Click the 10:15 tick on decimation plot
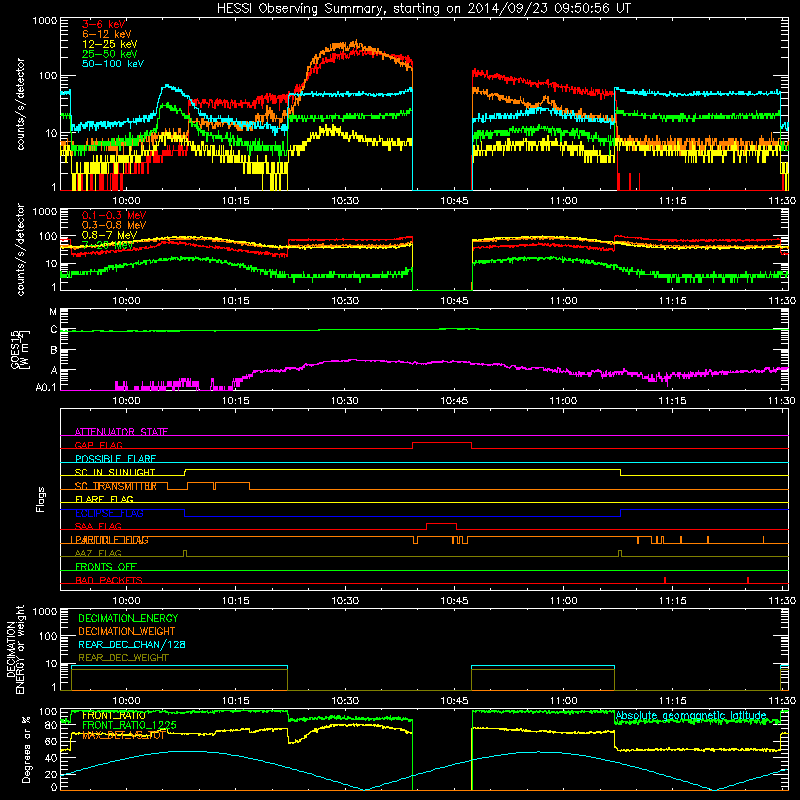The width and height of the screenshot is (800, 800). pyautogui.click(x=236, y=701)
